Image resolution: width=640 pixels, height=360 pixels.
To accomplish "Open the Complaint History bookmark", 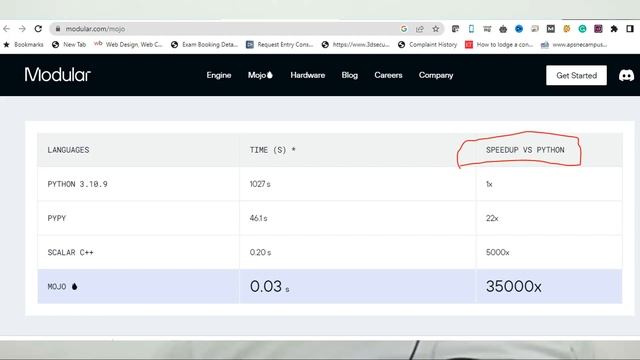I will pos(427,44).
